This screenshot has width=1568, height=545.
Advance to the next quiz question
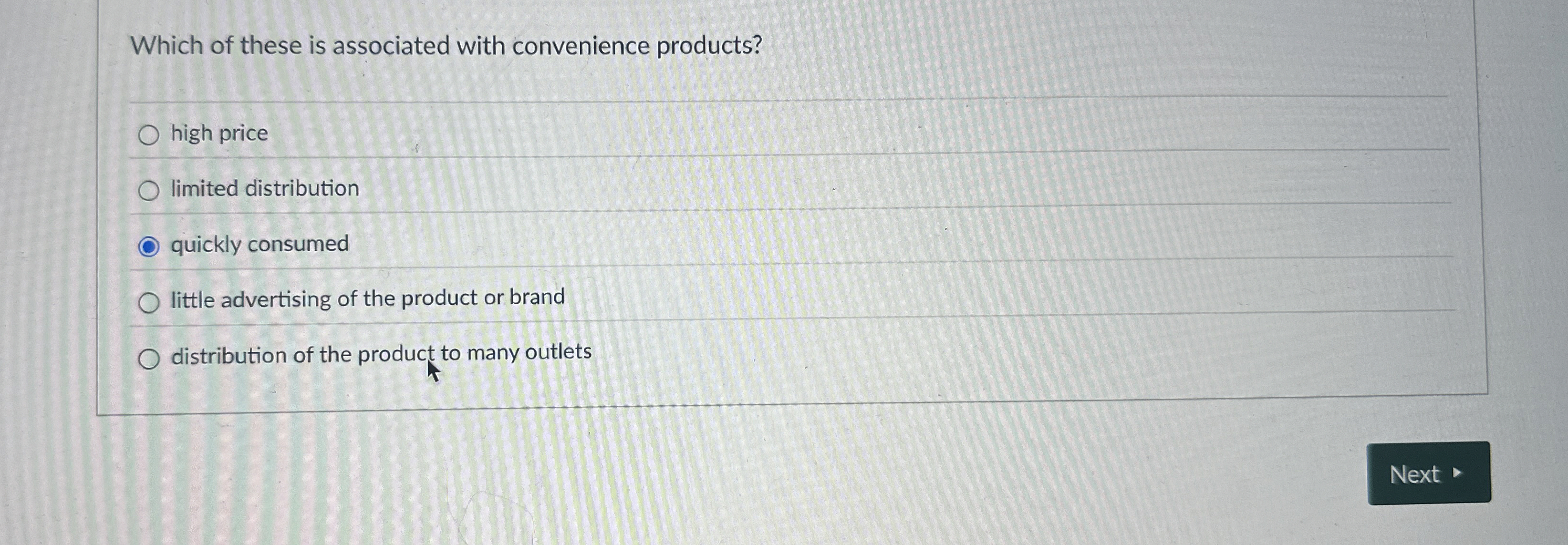(x=1429, y=474)
